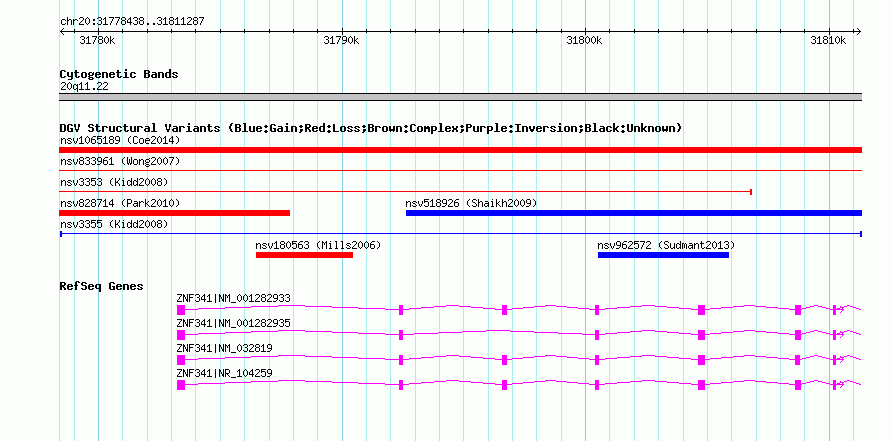
Task: Click the right arrowhead of the ruler
Action: click(859, 31)
